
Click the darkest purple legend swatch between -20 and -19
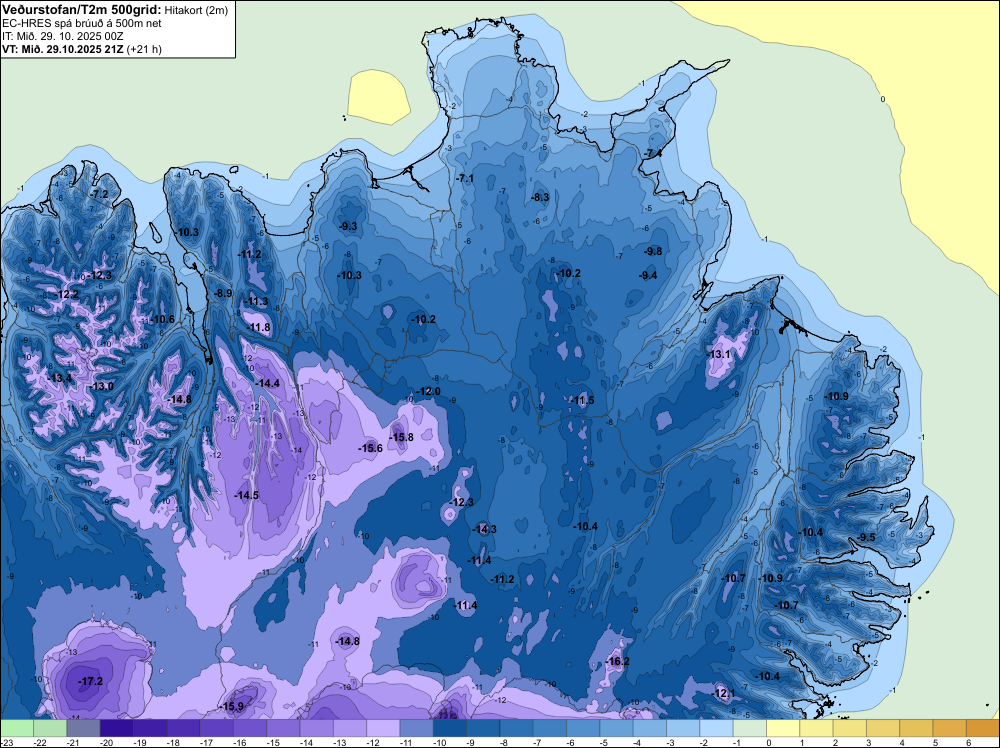point(117,728)
